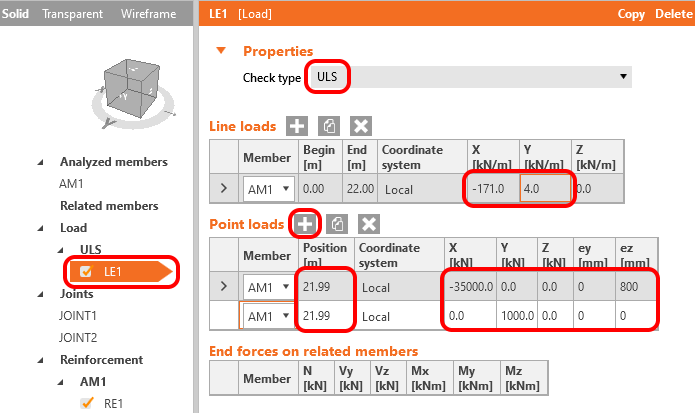695x413 pixels.
Task: Click Delete in the LE1 header
Action: coord(672,14)
